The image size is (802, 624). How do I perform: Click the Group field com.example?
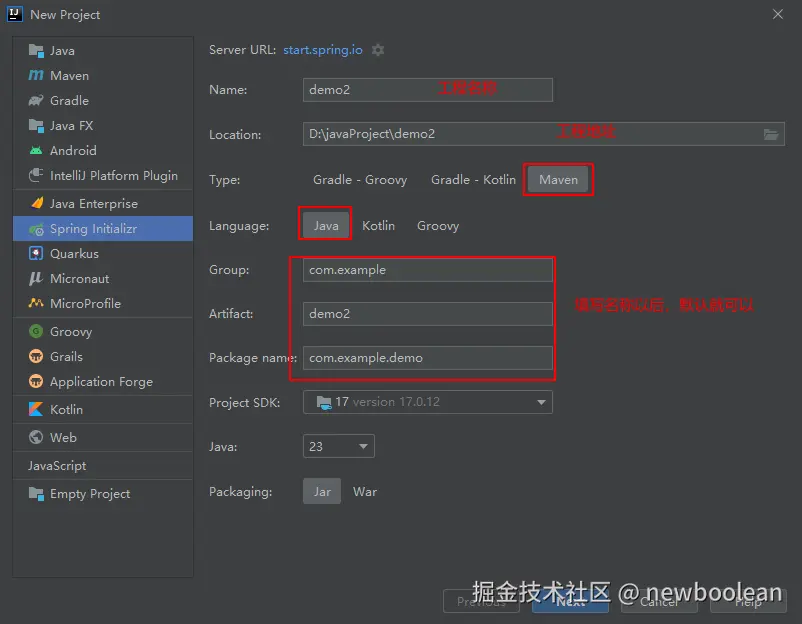[428, 270]
